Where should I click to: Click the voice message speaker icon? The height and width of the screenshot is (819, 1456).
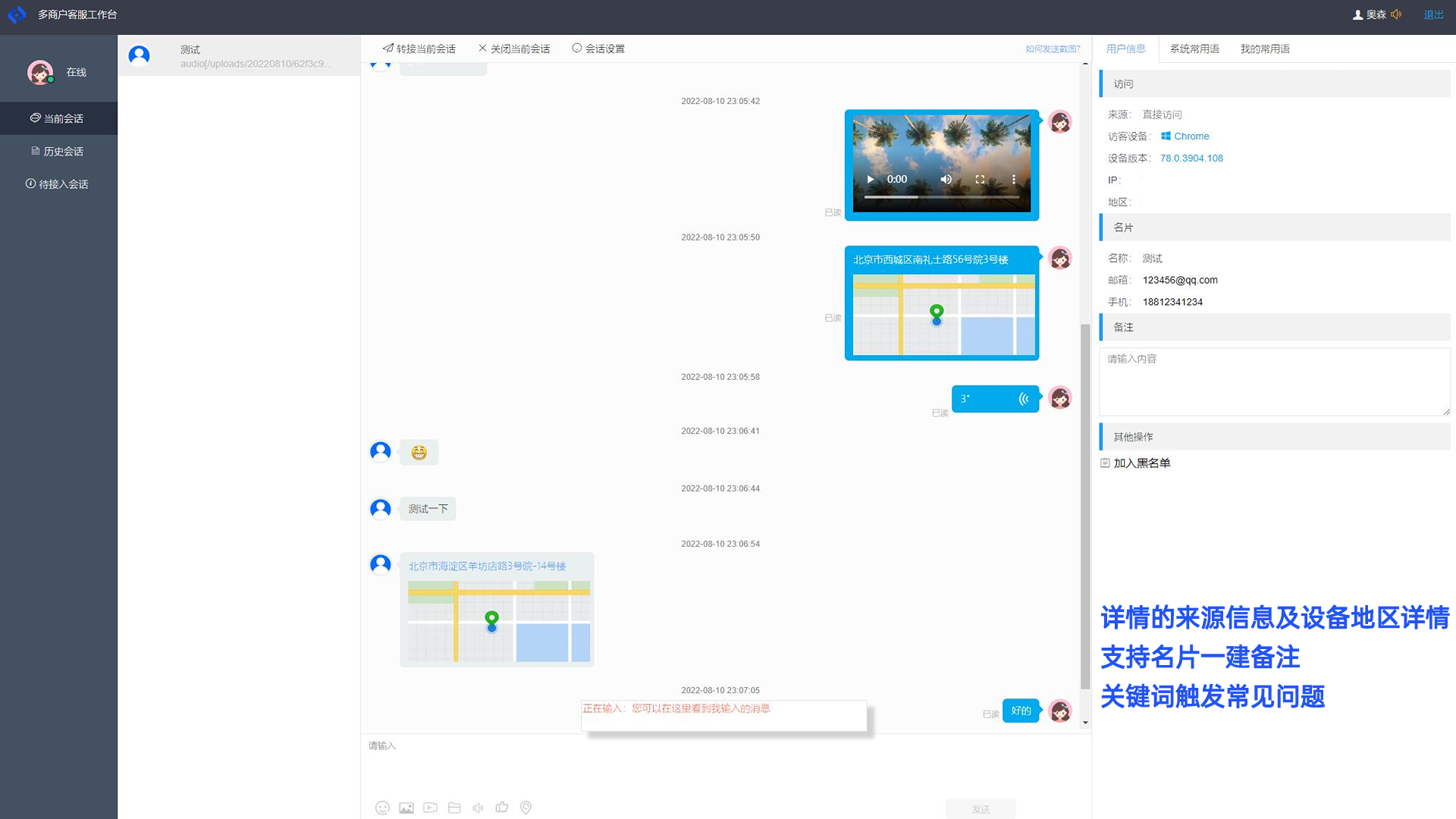pyautogui.click(x=478, y=808)
